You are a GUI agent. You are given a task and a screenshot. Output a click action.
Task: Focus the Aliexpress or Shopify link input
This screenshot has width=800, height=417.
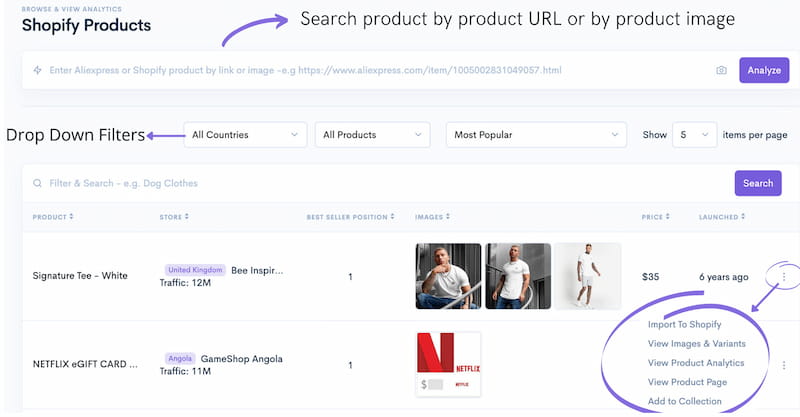point(370,71)
